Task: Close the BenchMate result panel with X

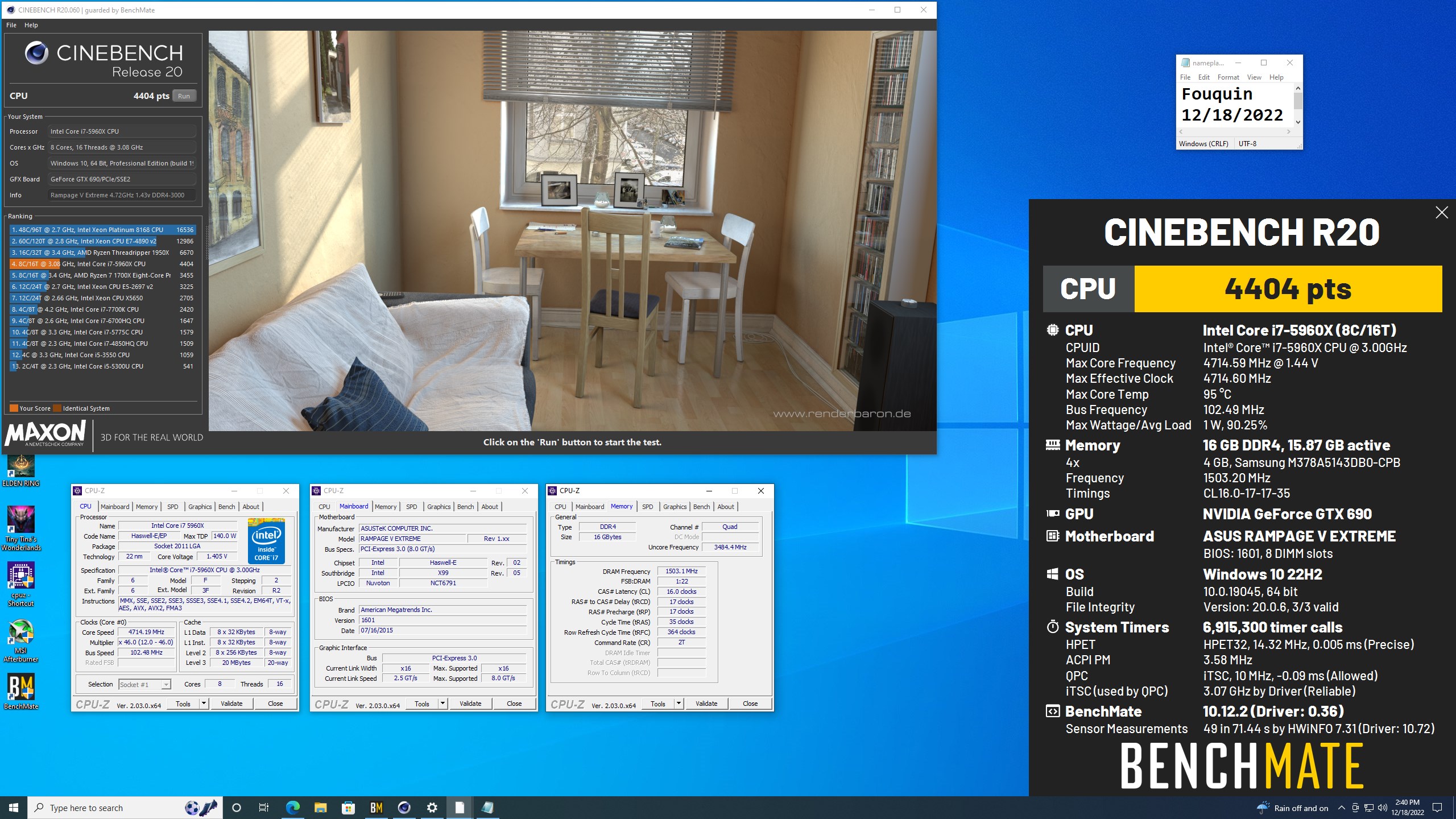Action: point(1442,213)
